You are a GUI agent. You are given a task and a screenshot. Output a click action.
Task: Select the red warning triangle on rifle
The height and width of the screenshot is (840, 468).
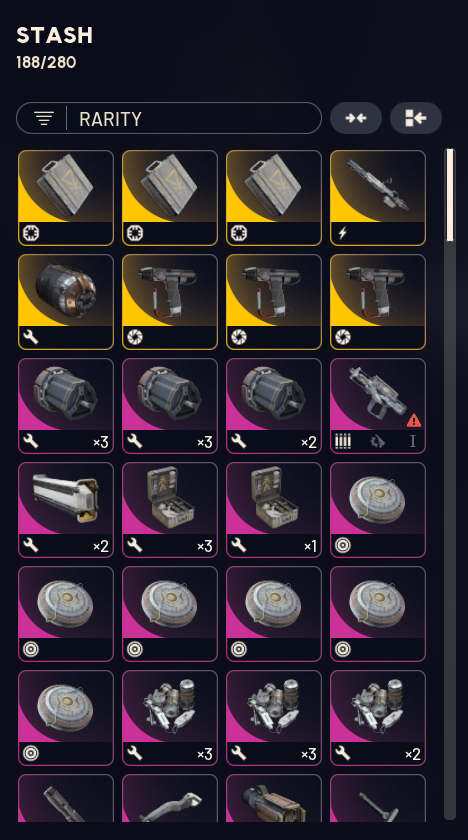414,421
